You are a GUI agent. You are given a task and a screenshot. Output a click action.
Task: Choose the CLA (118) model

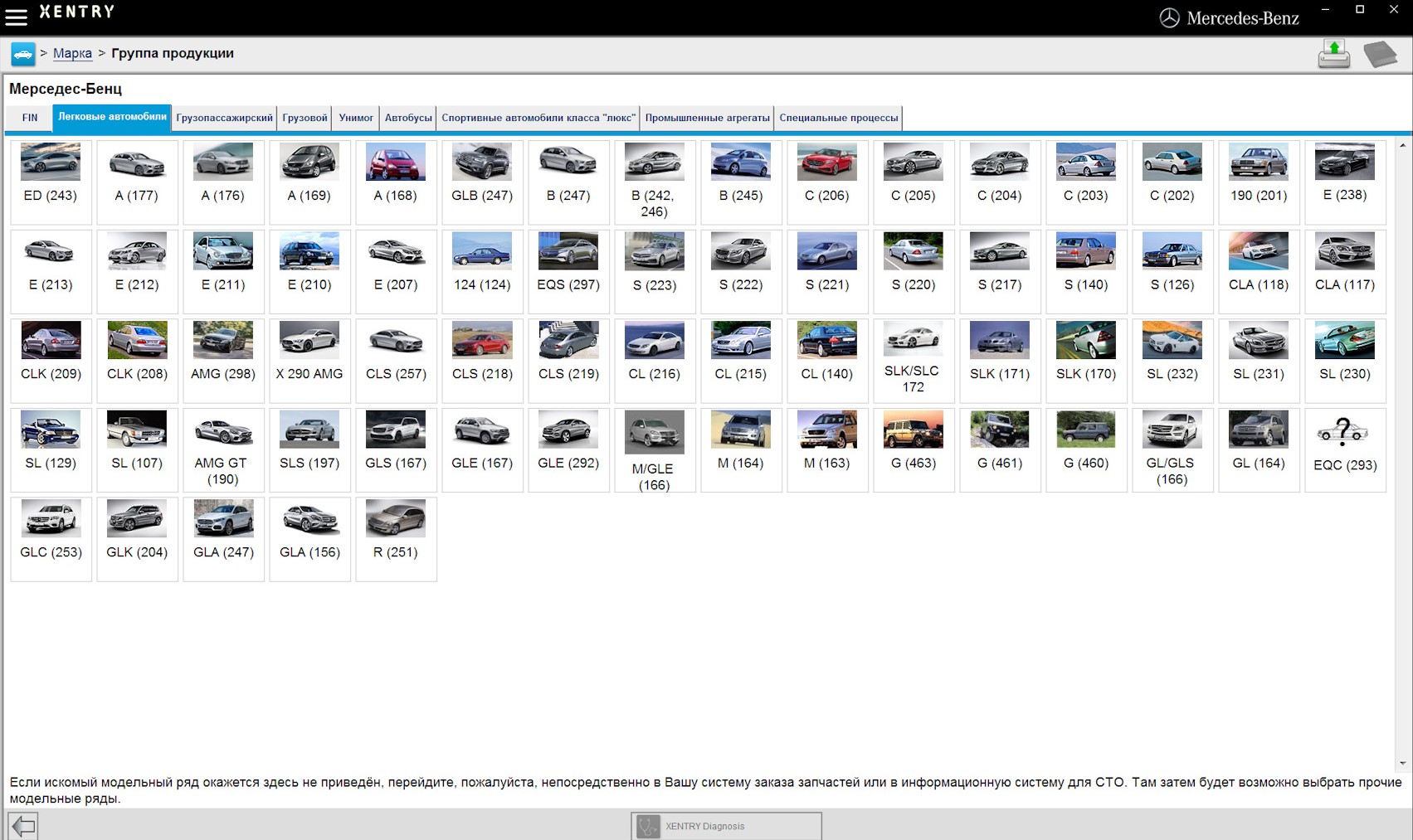(x=1259, y=271)
